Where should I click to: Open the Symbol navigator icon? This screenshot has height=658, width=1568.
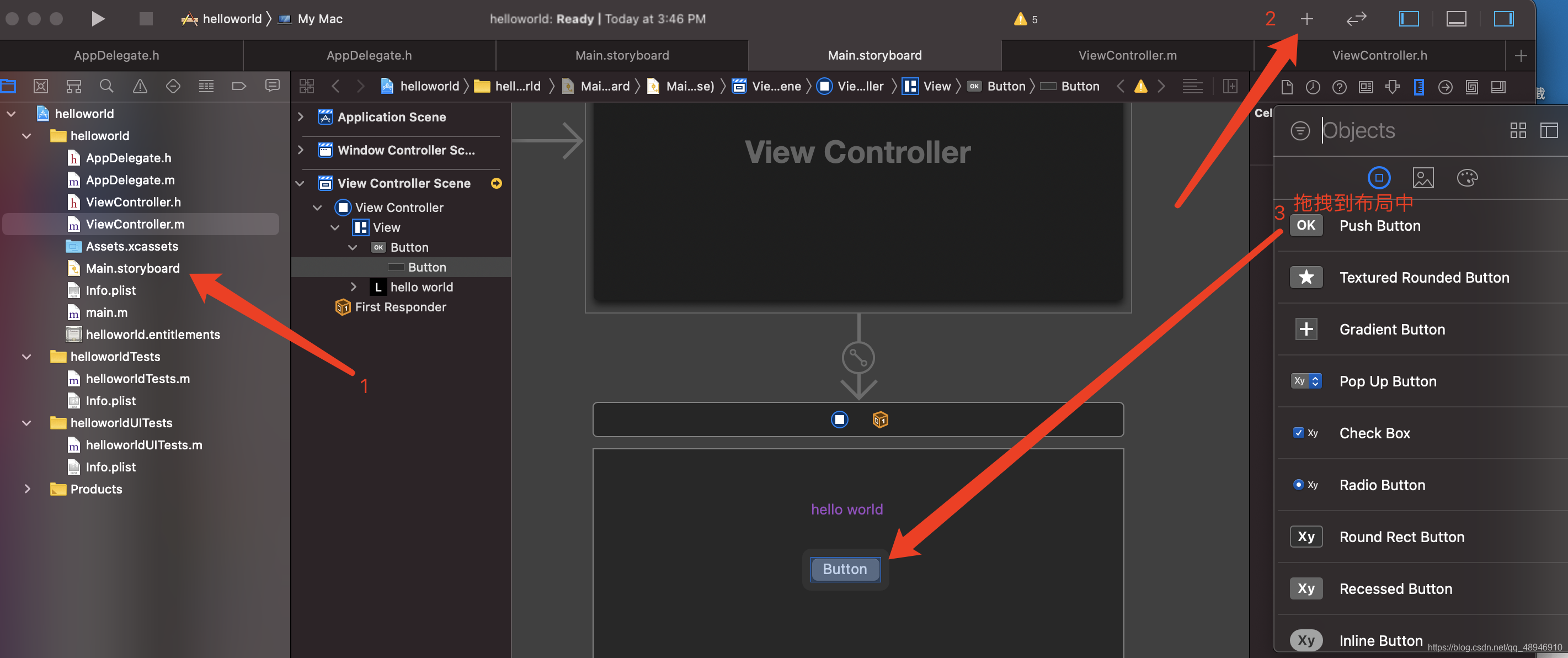[73, 86]
